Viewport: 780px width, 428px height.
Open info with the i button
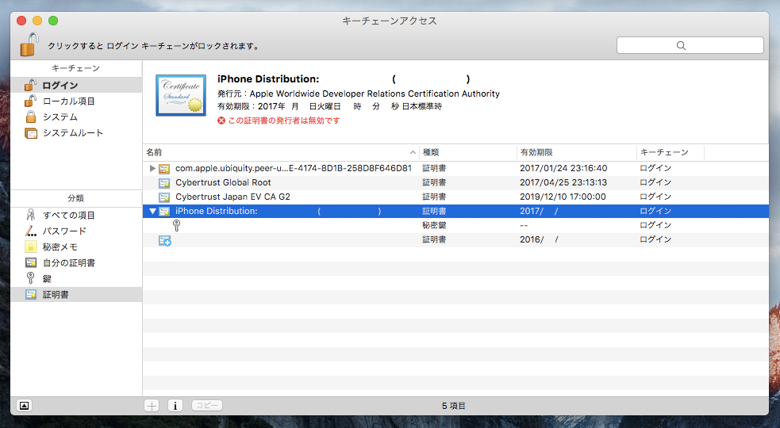click(175, 406)
